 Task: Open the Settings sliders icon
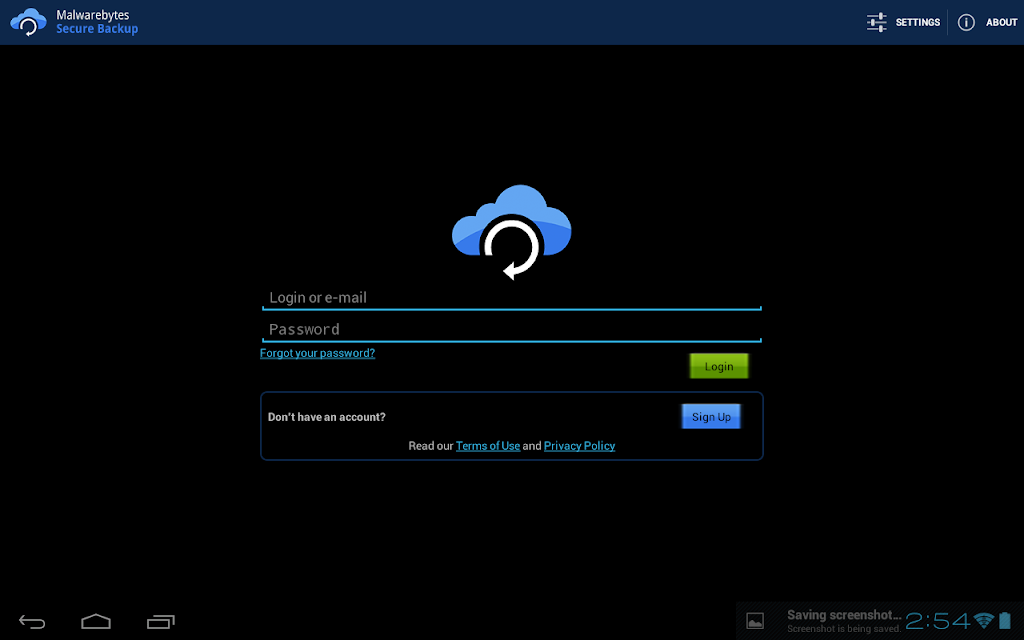pos(876,22)
